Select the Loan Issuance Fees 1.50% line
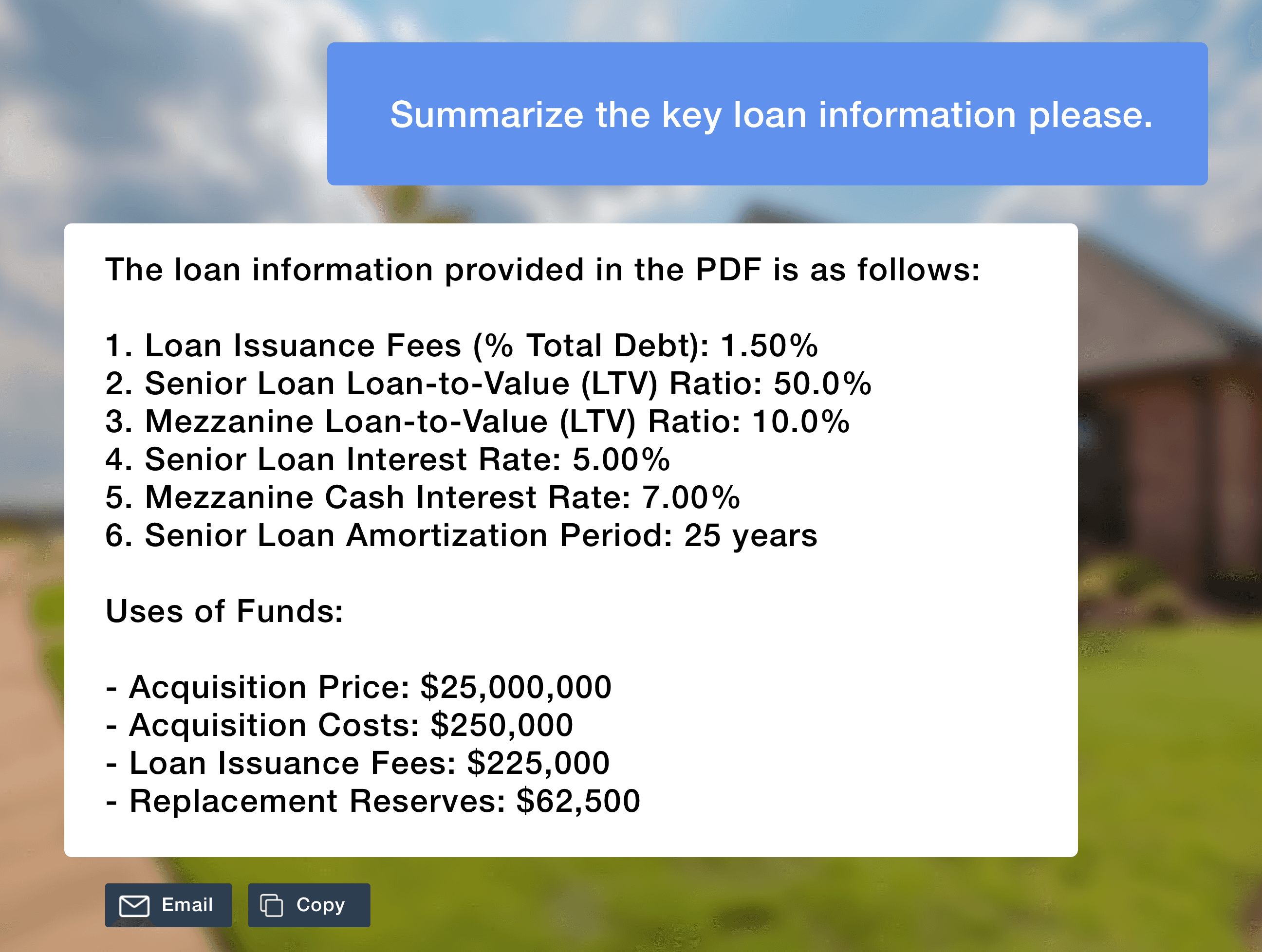Viewport: 1262px width, 952px height. click(461, 346)
